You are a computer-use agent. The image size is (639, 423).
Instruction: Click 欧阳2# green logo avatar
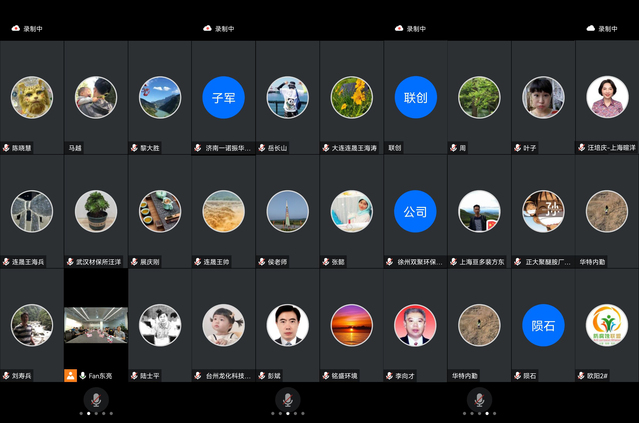point(607,325)
